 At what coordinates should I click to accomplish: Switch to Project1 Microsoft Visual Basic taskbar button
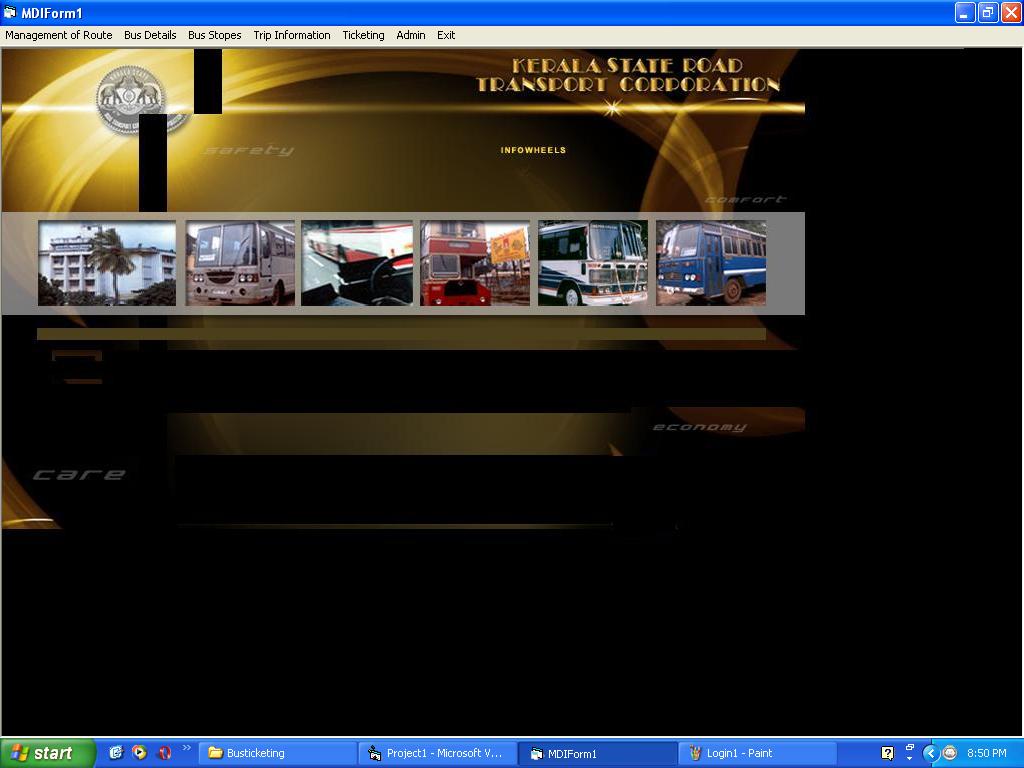tap(438, 753)
